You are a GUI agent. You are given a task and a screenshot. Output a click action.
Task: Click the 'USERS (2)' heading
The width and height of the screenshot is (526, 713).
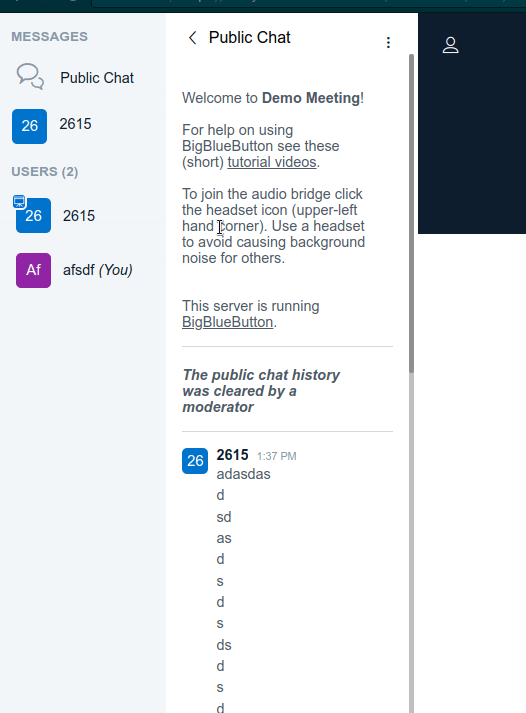pos(45,171)
